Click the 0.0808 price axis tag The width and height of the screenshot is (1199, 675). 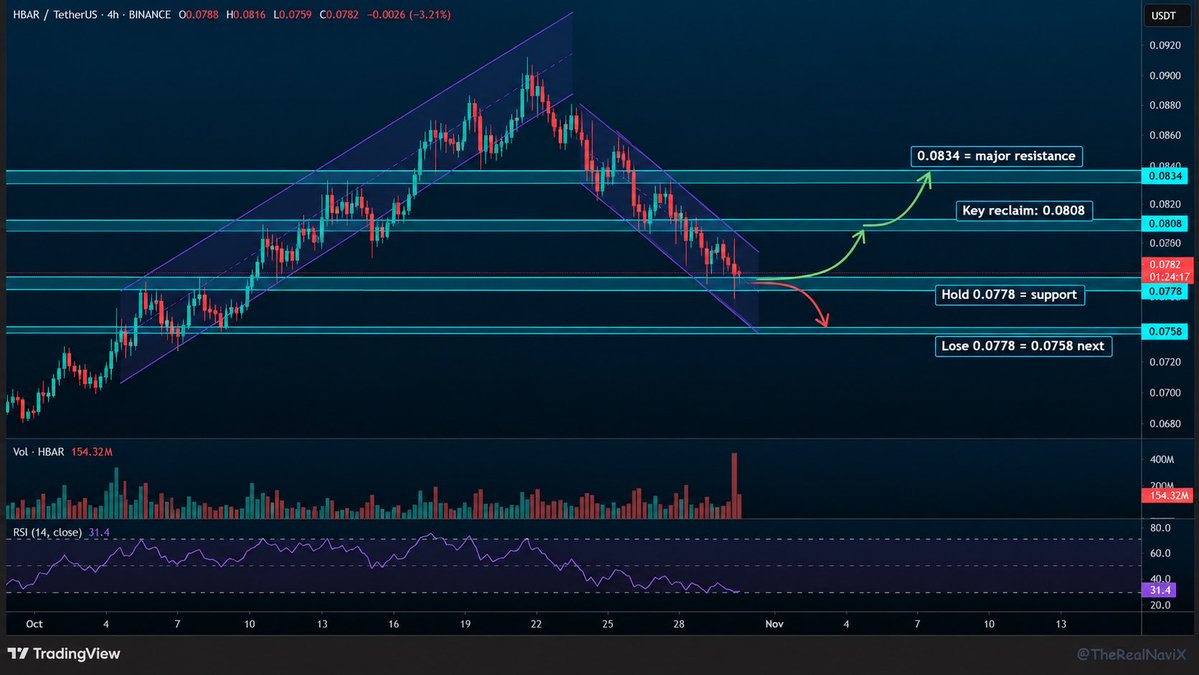1165,224
